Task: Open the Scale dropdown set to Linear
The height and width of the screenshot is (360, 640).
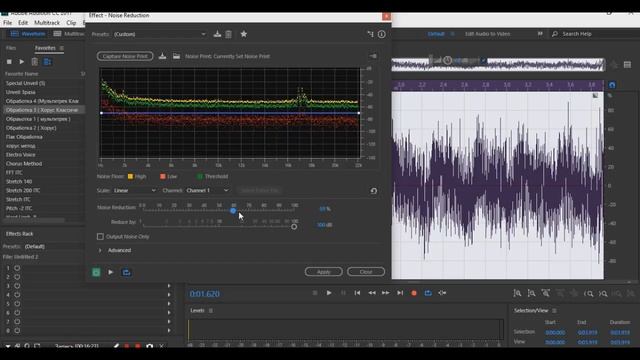Action: click(135, 191)
